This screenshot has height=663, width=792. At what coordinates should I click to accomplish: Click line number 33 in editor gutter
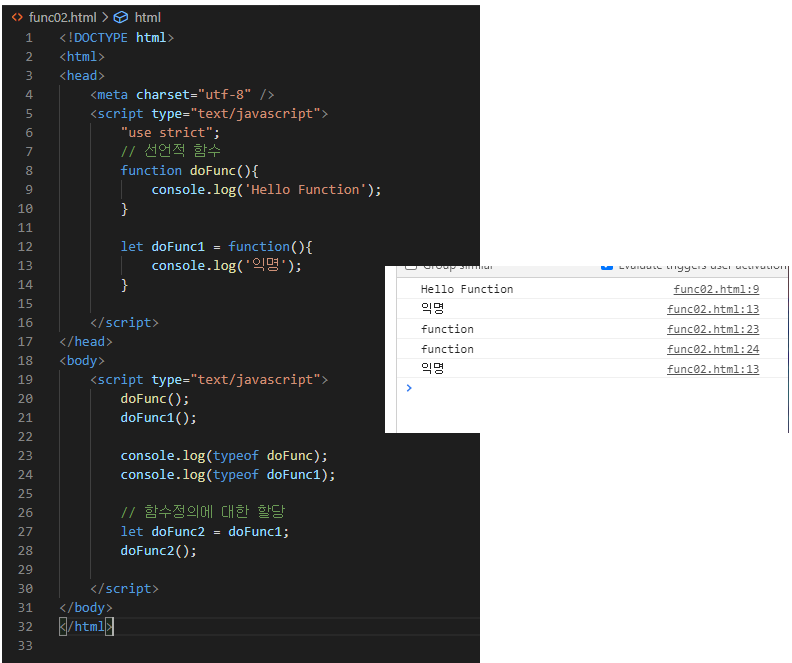click(25, 646)
